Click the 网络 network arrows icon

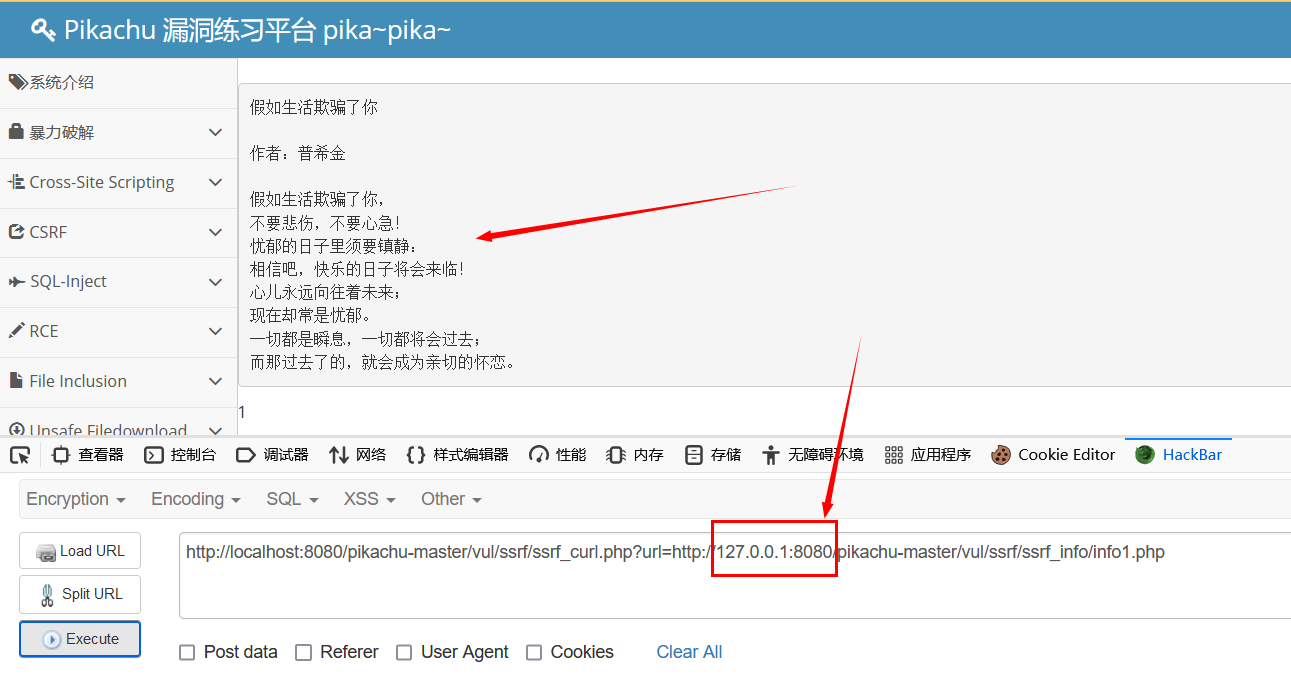(339, 455)
